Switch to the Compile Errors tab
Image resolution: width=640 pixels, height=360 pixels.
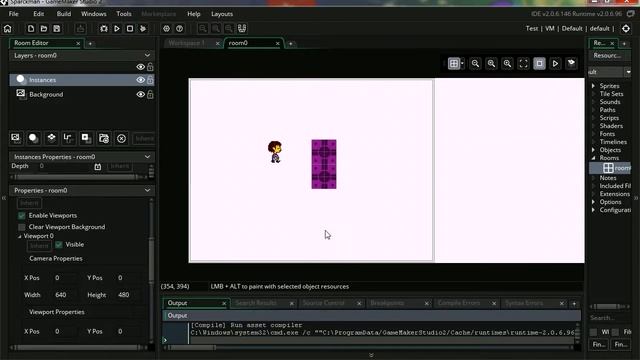(x=459, y=303)
